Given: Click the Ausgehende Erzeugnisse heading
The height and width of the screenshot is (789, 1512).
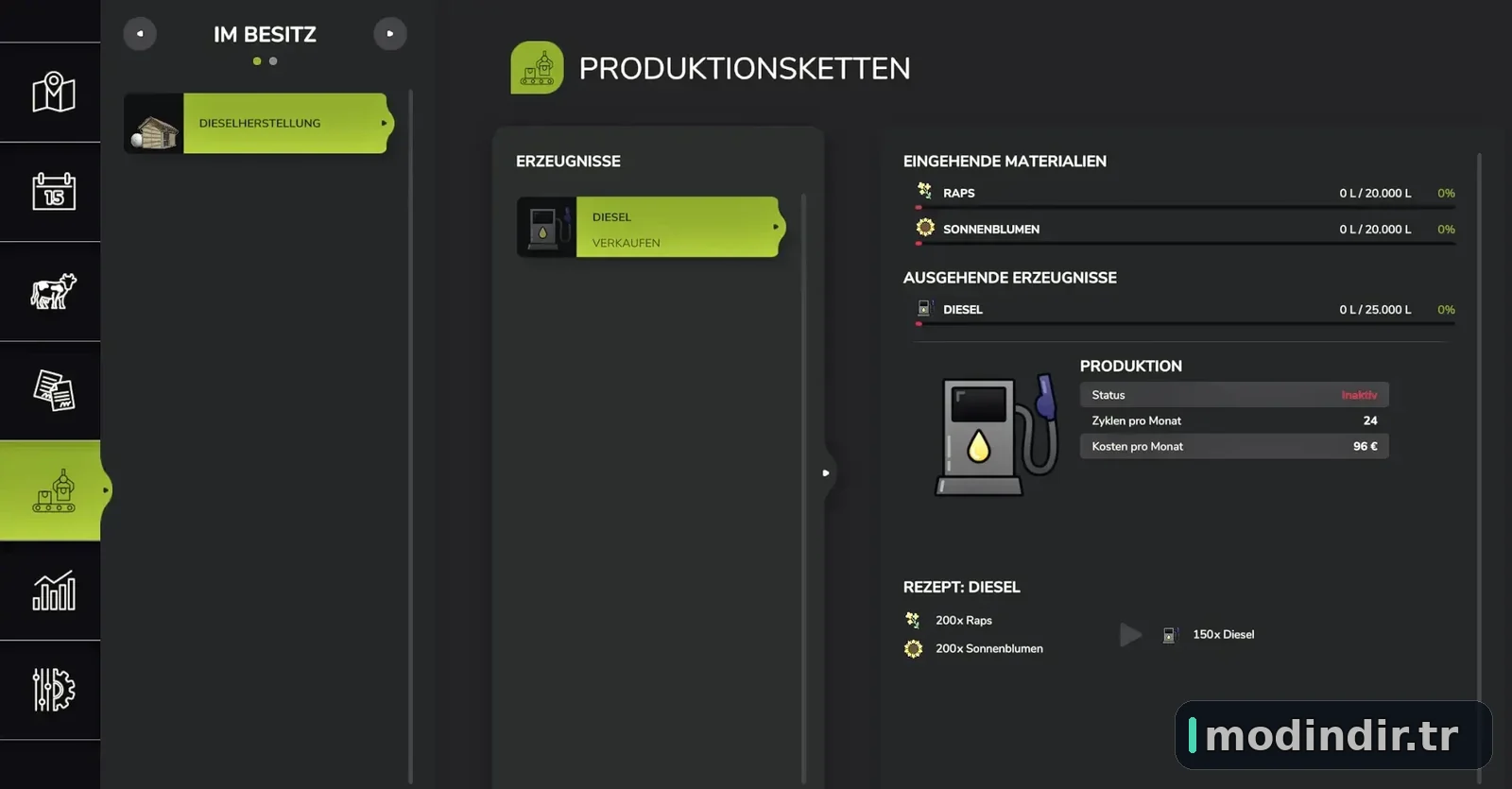Looking at the screenshot, I should [1009, 278].
